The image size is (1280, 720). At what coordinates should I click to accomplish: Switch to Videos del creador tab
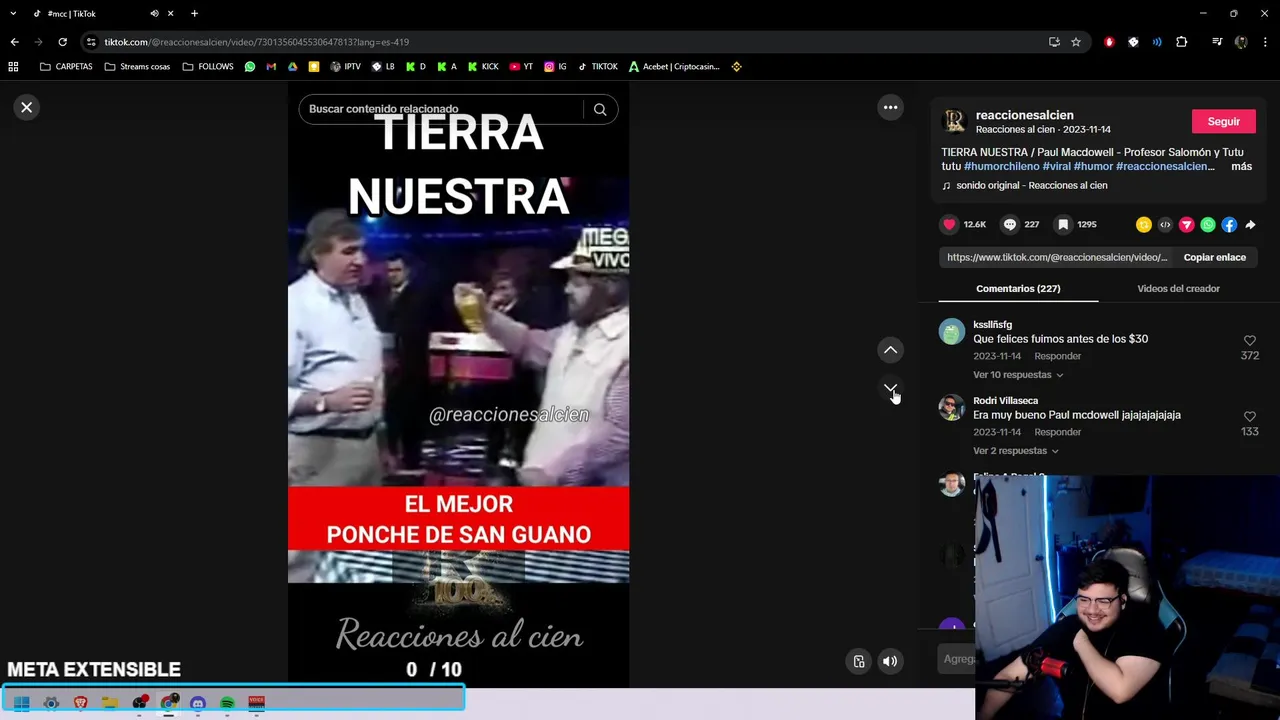[x=1178, y=288]
